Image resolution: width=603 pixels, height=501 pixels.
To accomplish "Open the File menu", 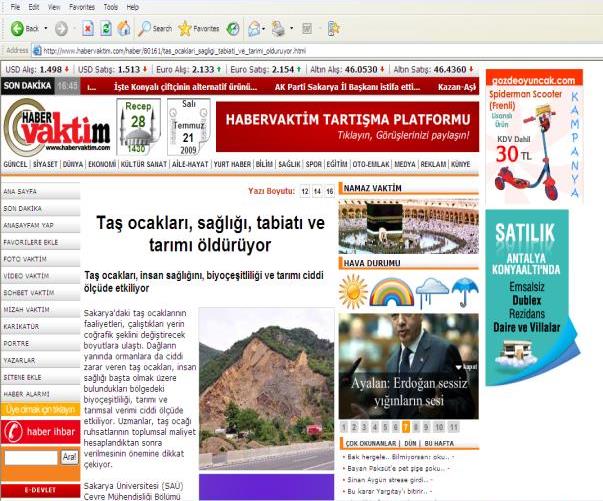I will (x=15, y=7).
